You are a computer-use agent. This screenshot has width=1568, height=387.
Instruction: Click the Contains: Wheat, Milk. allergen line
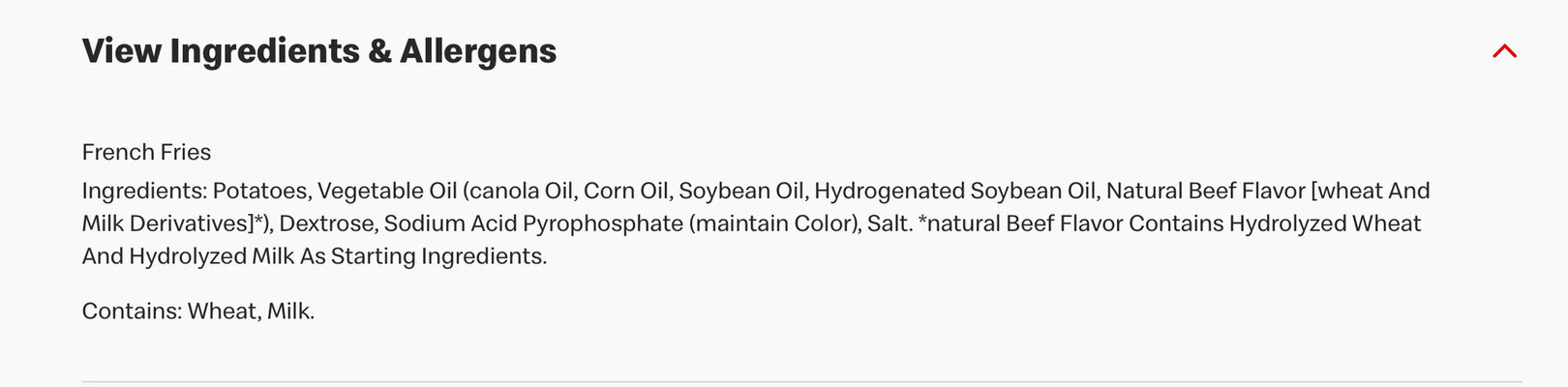click(x=198, y=311)
